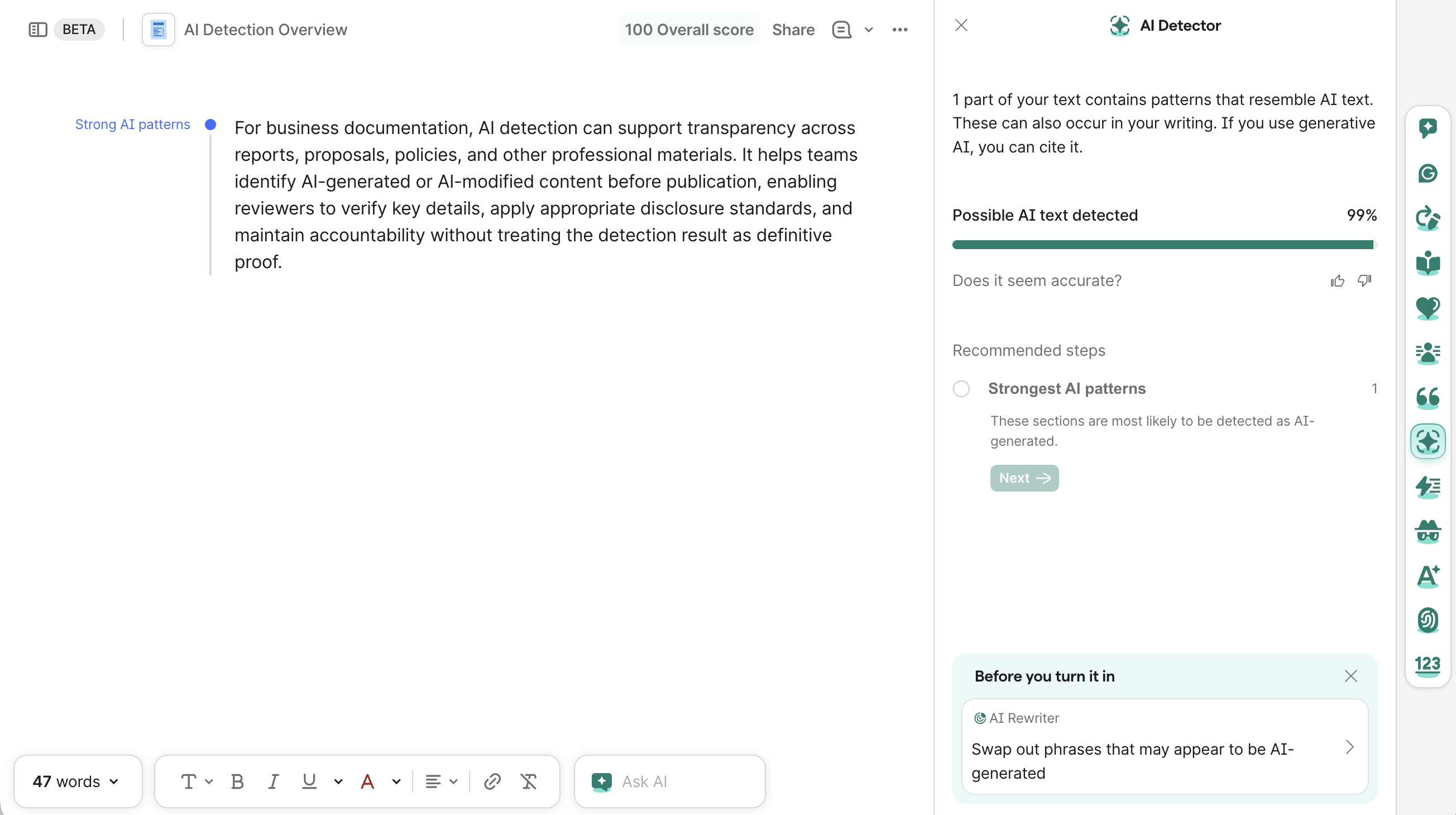Click the AI text detected progress bar
The height and width of the screenshot is (815, 1456).
click(1165, 245)
